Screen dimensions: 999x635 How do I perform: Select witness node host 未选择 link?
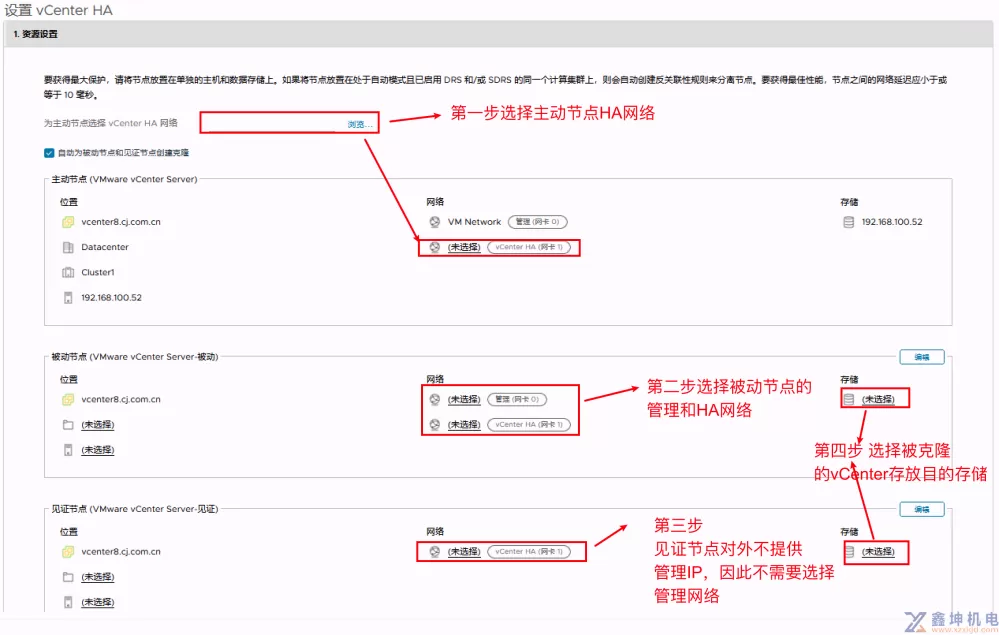pyautogui.click(x=97, y=602)
